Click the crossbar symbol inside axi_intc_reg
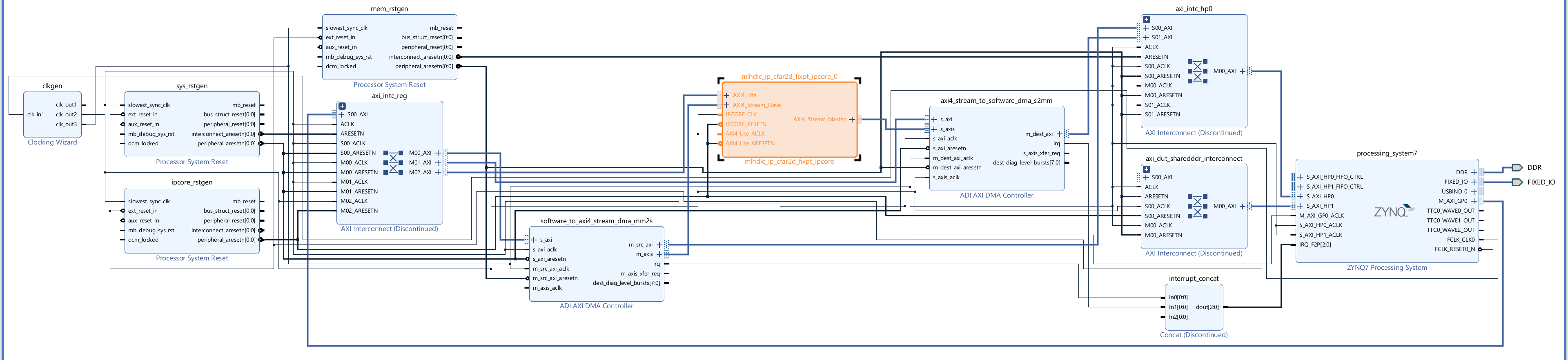The image size is (1568, 360). [x=393, y=163]
